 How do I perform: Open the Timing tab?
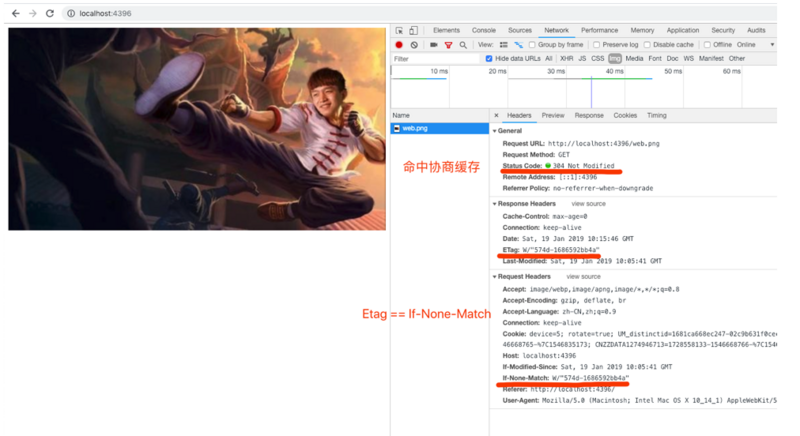click(657, 116)
